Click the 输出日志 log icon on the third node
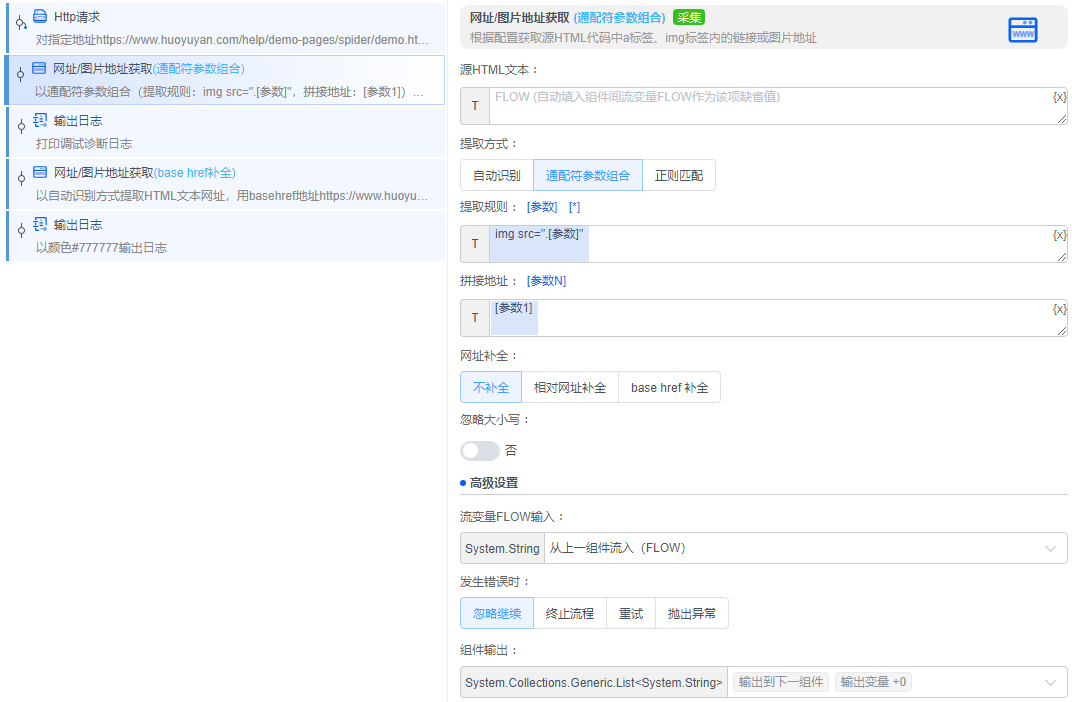 tap(39, 119)
